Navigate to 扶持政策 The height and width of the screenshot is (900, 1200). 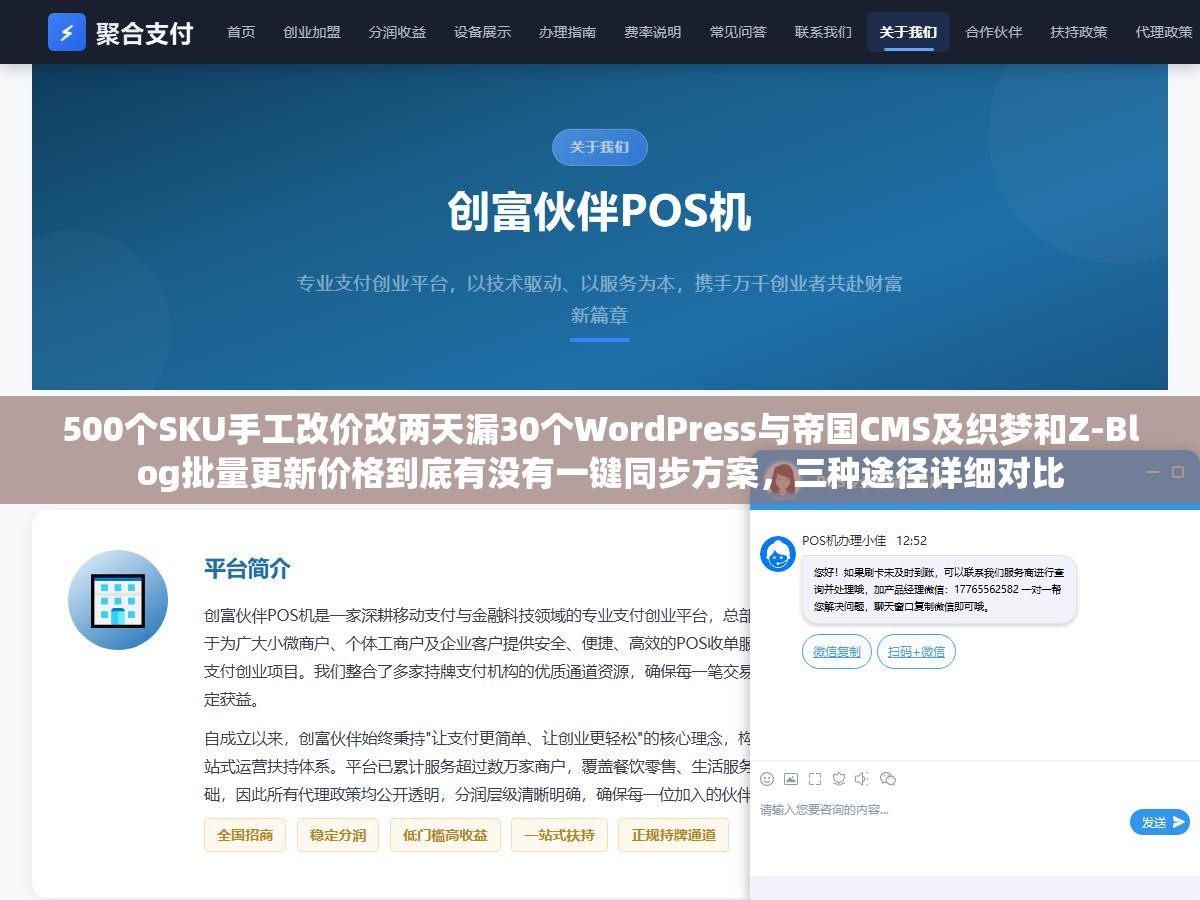click(1079, 32)
